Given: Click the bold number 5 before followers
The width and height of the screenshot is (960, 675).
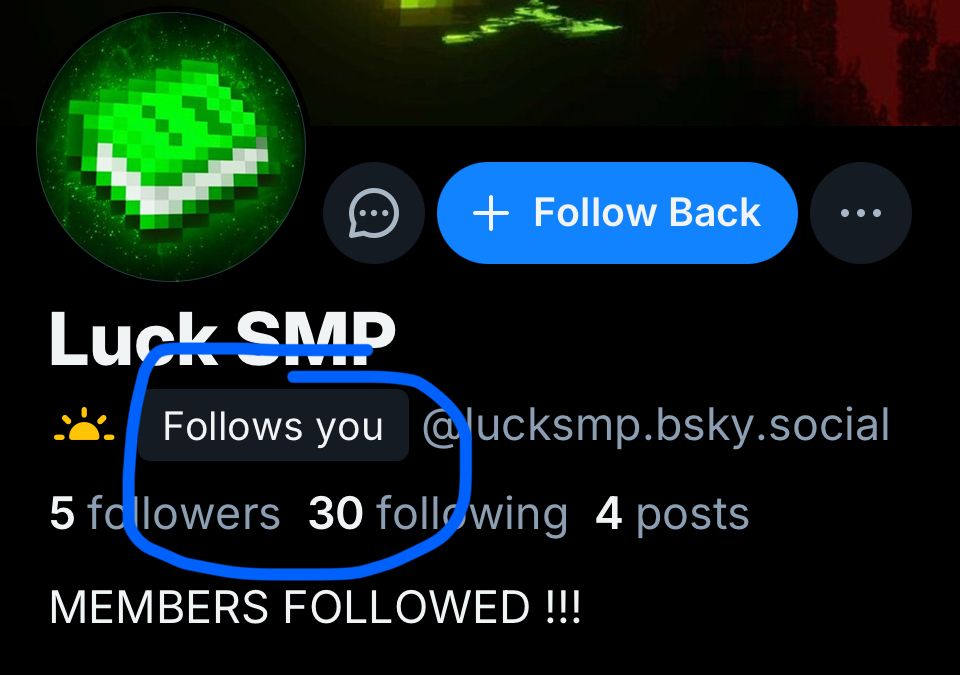Looking at the screenshot, I should tap(62, 513).
